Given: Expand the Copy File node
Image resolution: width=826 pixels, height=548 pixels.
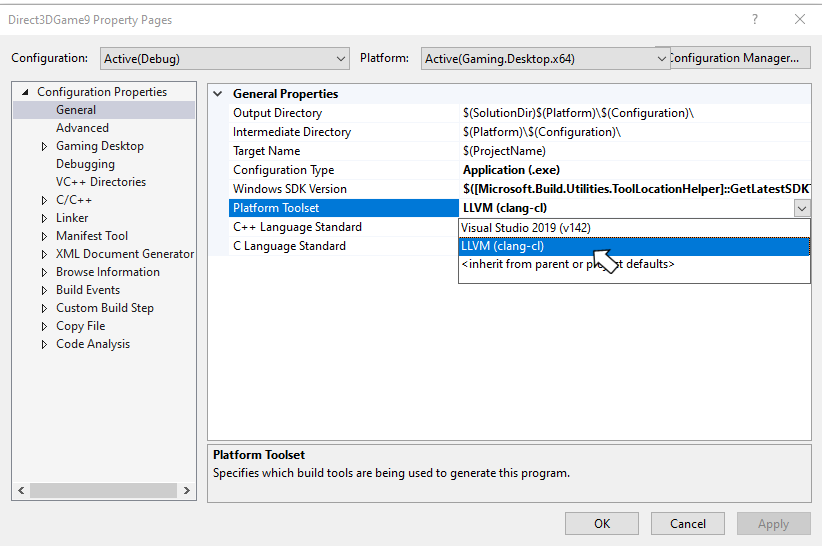Looking at the screenshot, I should (44, 326).
